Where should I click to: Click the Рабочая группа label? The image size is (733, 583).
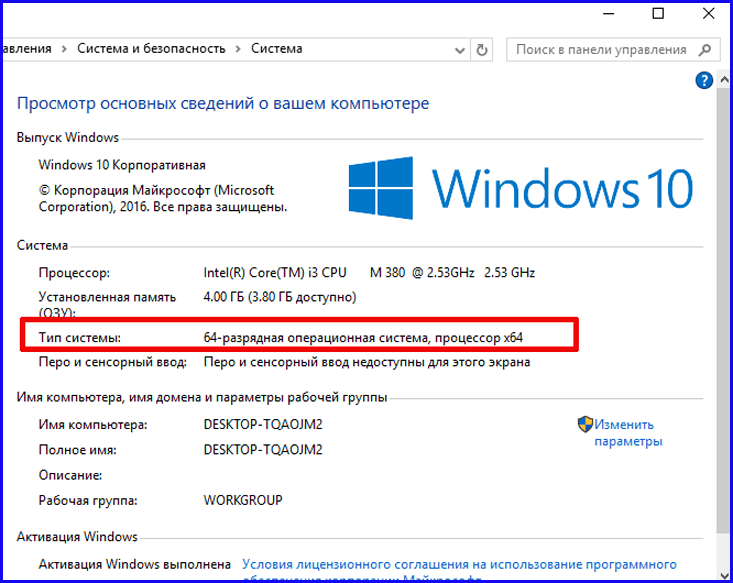click(x=88, y=501)
